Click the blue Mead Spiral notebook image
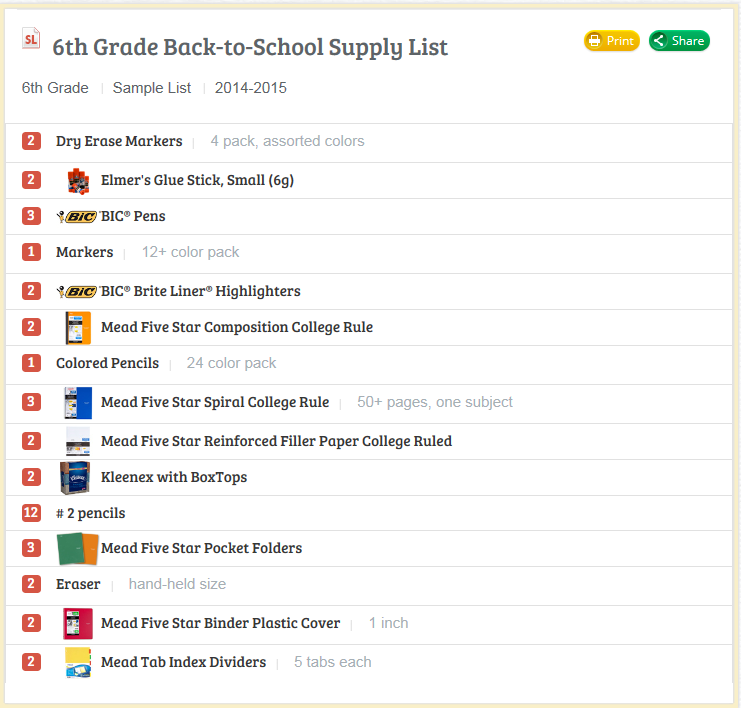This screenshot has width=741, height=708. 78,403
